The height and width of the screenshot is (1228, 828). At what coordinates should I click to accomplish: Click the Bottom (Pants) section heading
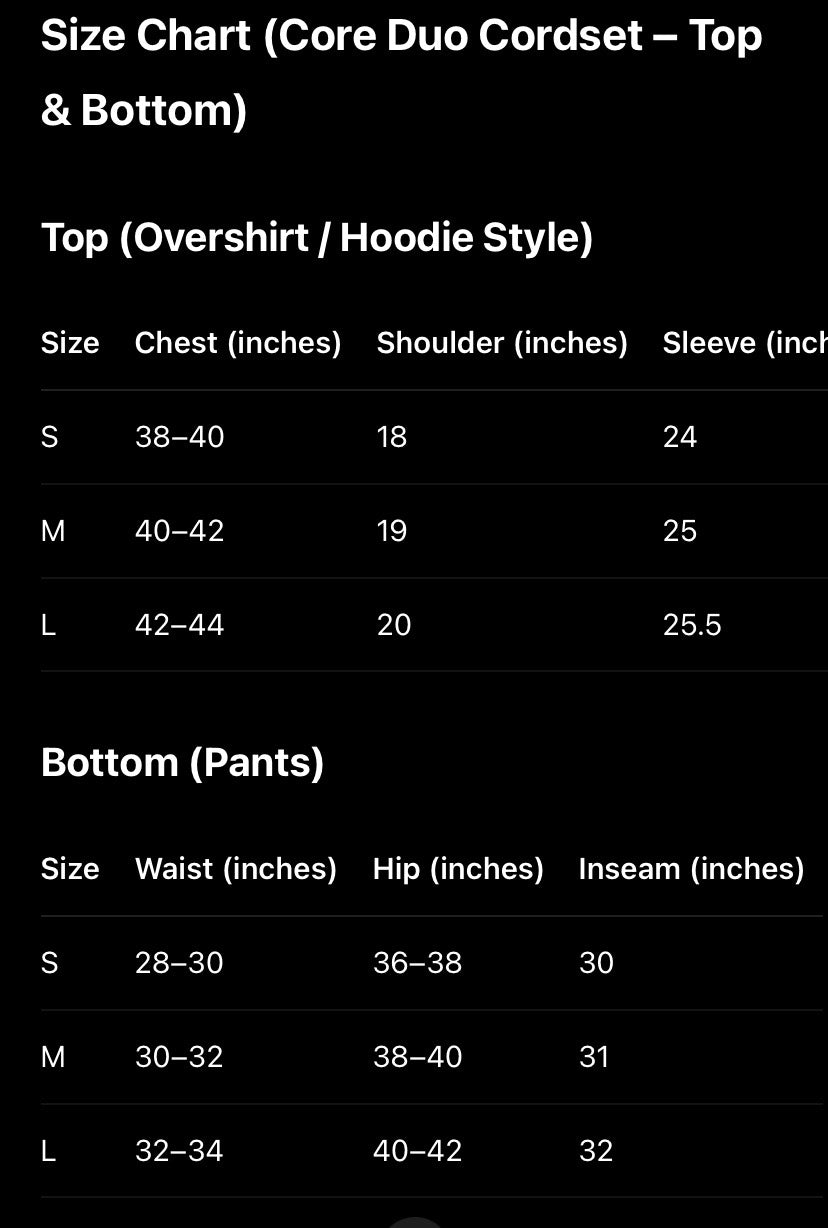[x=182, y=763]
